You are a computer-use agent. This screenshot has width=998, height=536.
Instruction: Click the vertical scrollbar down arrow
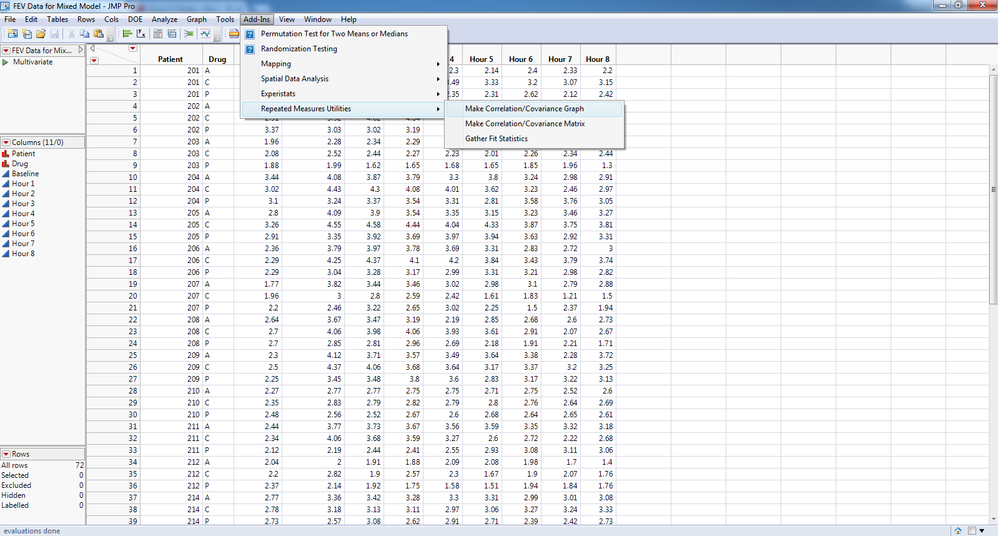993,520
